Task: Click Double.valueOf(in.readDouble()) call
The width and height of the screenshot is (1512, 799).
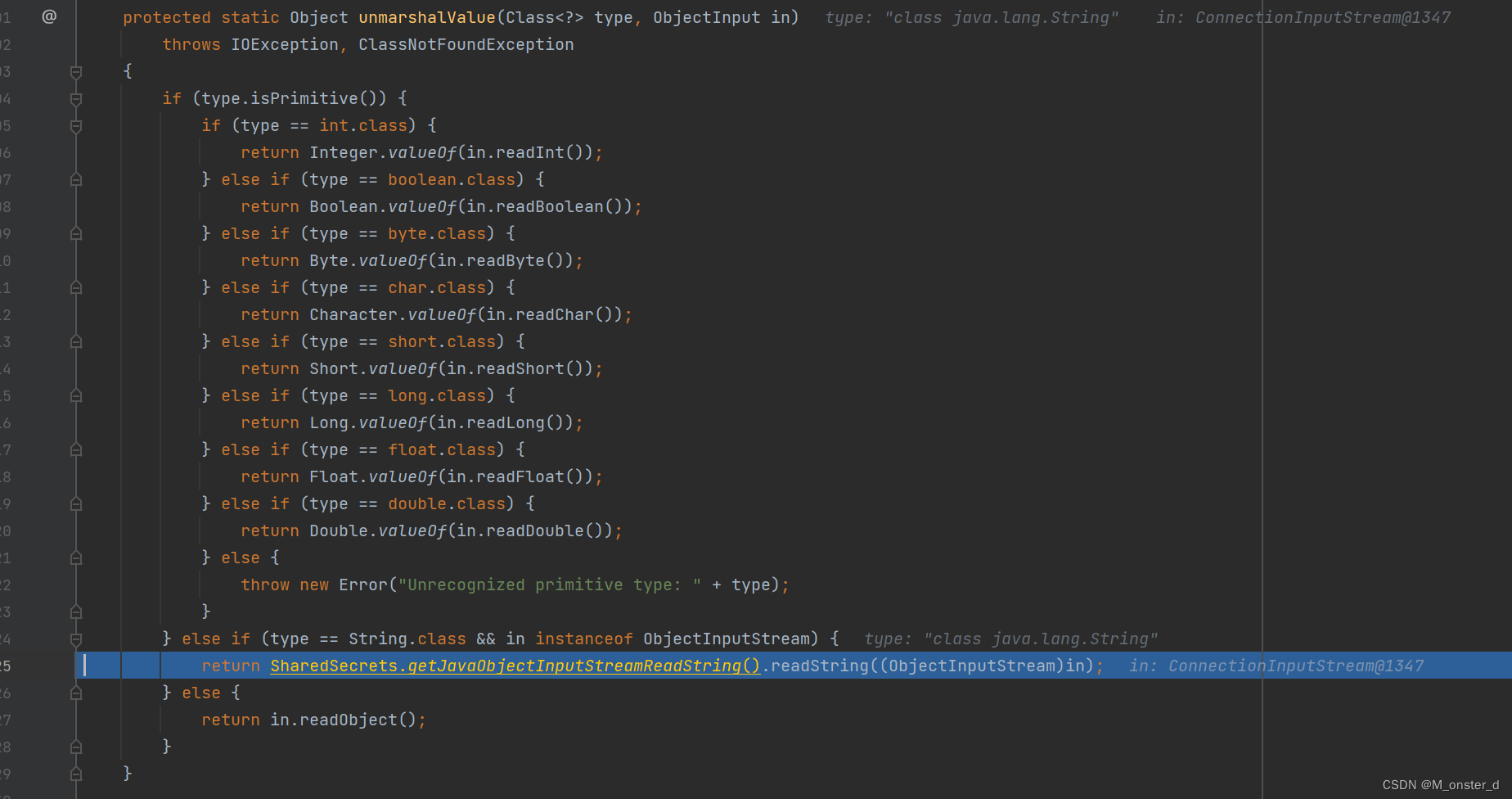Action: (x=461, y=530)
